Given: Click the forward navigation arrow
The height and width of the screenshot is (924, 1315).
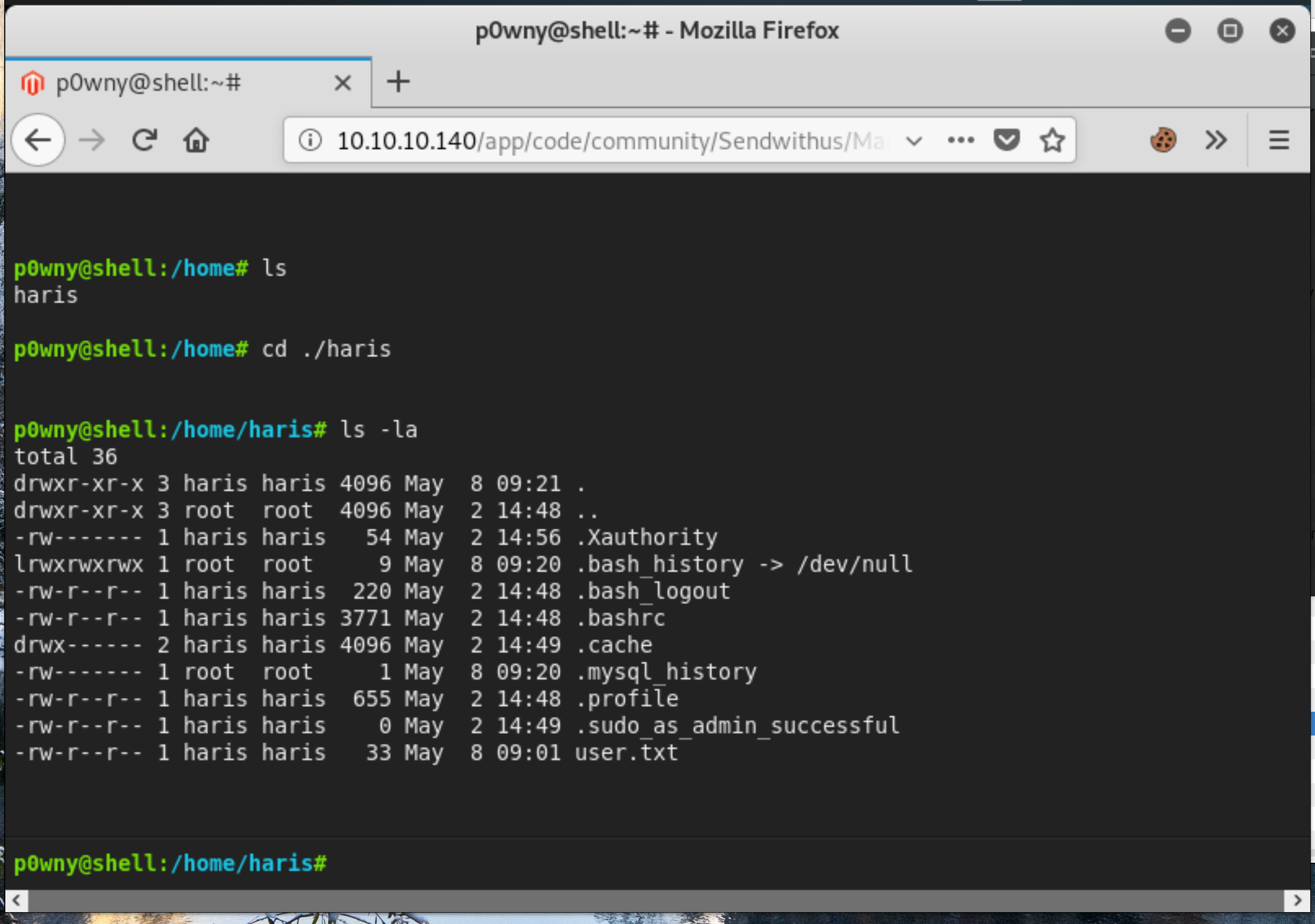Looking at the screenshot, I should [x=92, y=140].
